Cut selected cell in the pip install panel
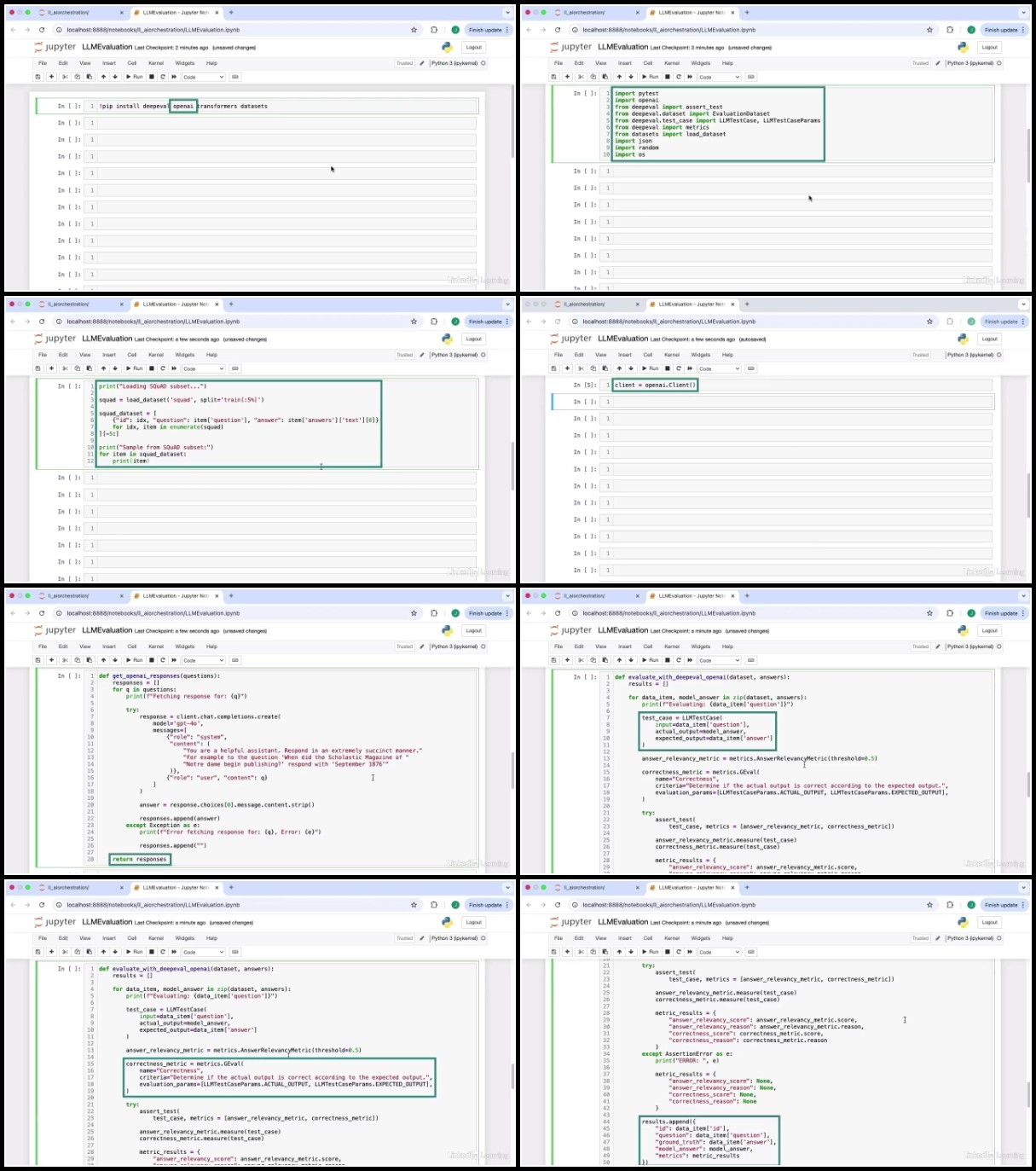The width and height of the screenshot is (1036, 1171). pyautogui.click(x=66, y=77)
